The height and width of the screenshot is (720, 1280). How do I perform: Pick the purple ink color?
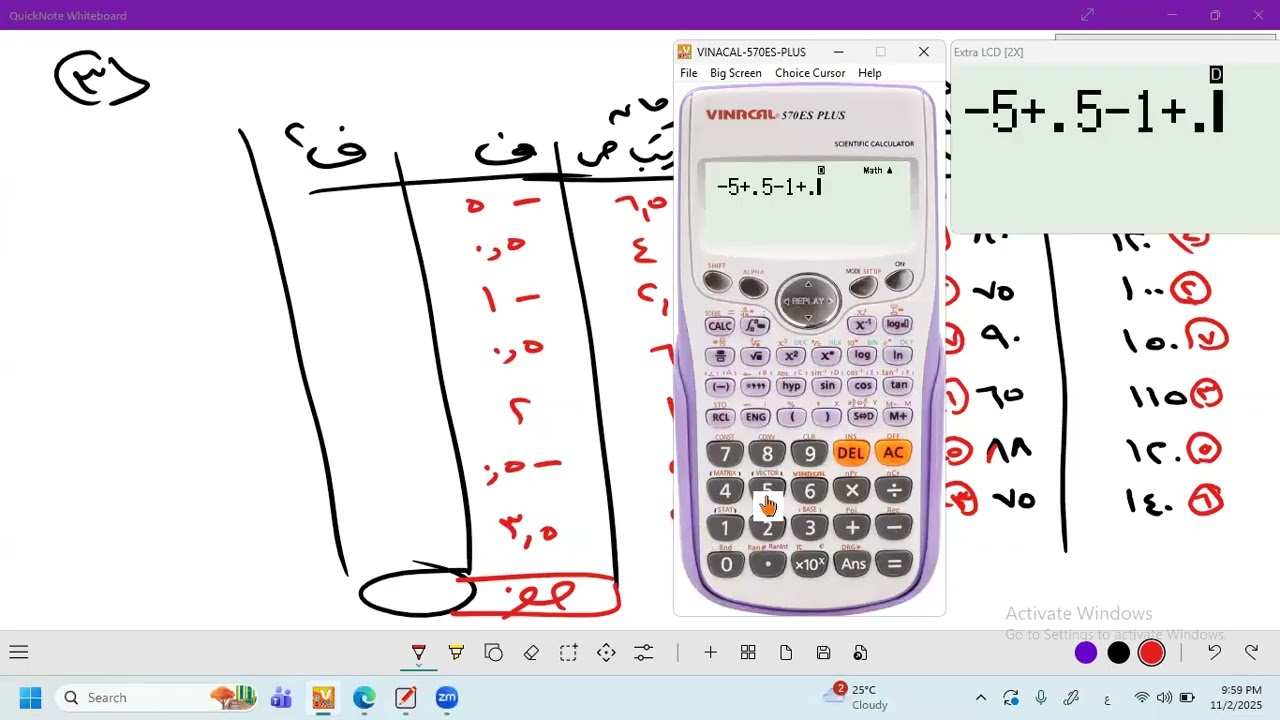[x=1085, y=653]
